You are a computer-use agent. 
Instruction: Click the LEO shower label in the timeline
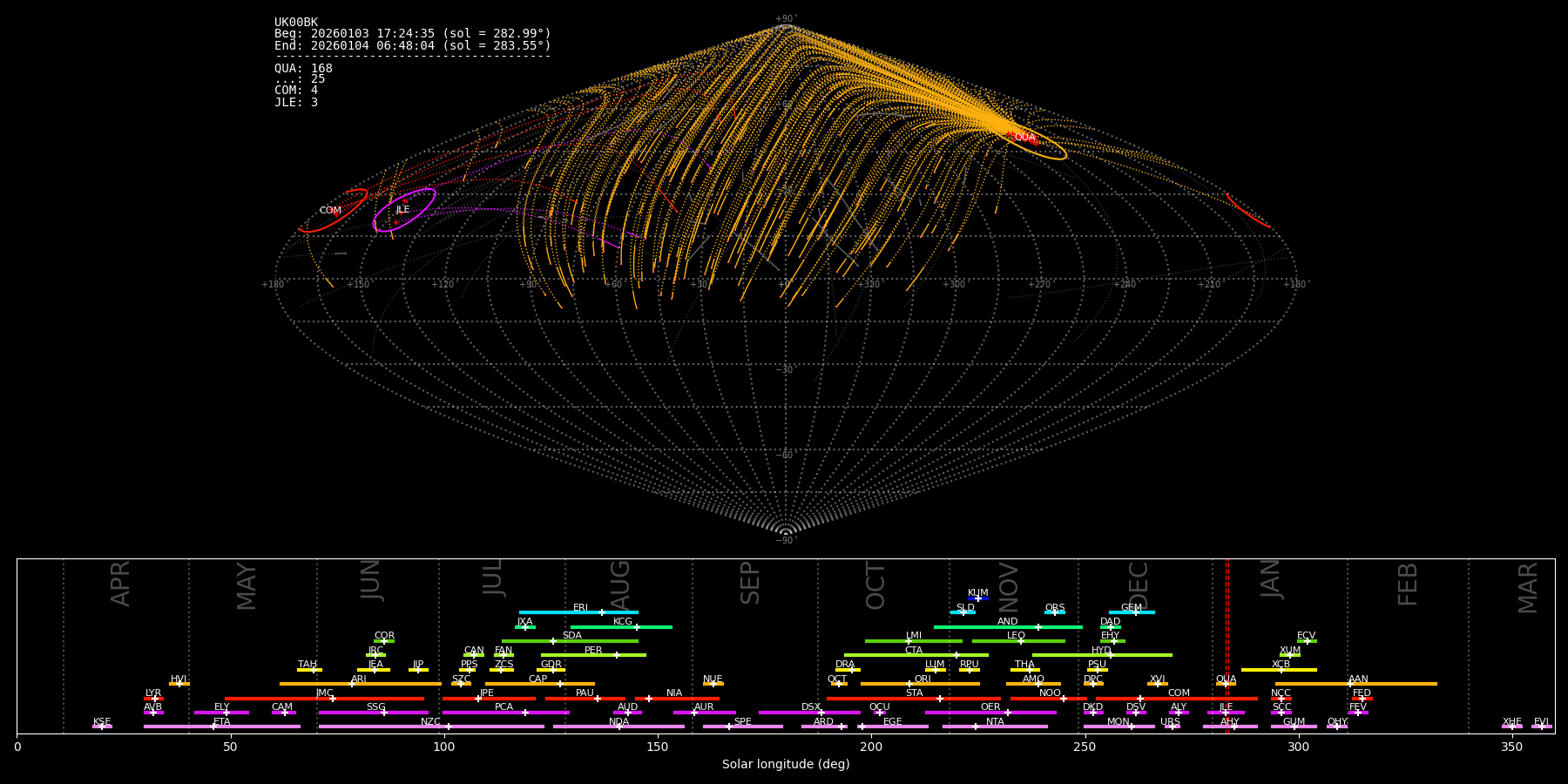click(1016, 636)
